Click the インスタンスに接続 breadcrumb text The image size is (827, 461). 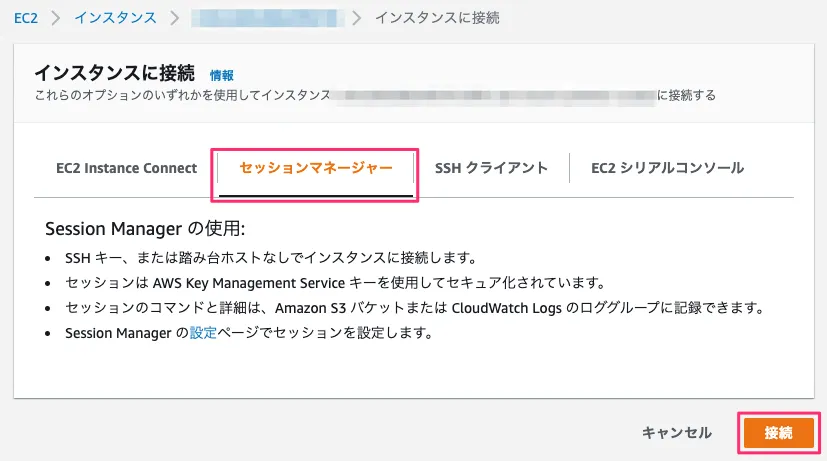(x=436, y=17)
